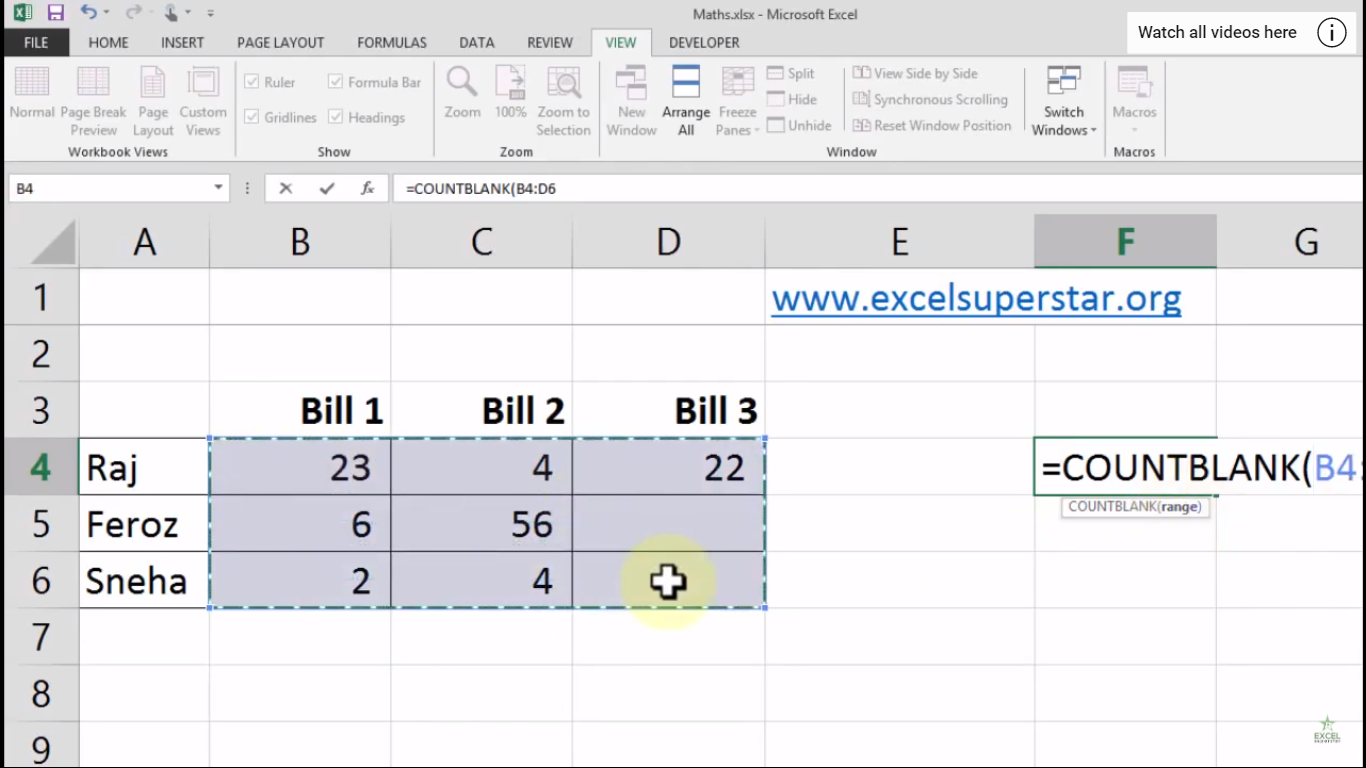Open the Undo history dropdown arrow
1366x768 pixels.
coord(106,13)
